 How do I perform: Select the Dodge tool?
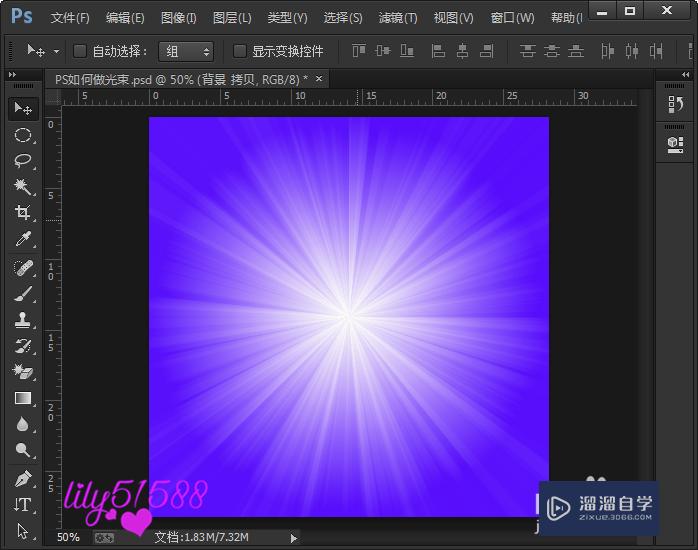pos(23,450)
